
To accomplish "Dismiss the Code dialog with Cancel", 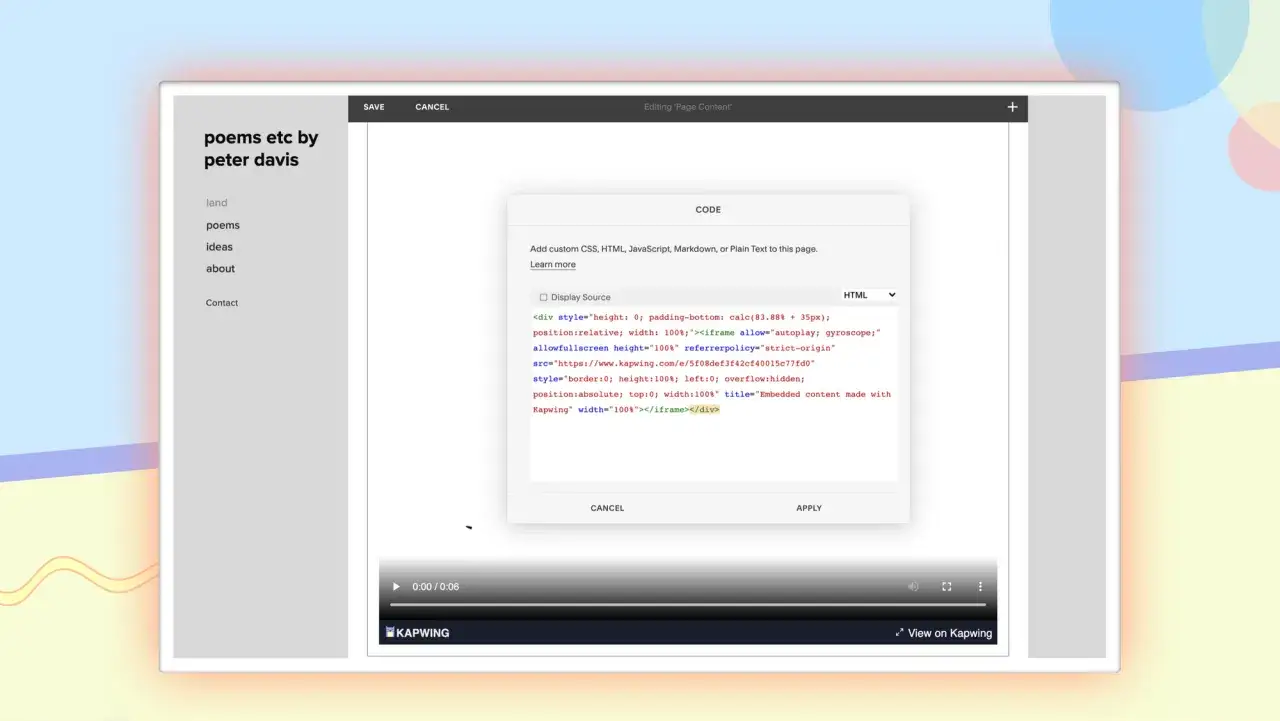I will point(607,508).
